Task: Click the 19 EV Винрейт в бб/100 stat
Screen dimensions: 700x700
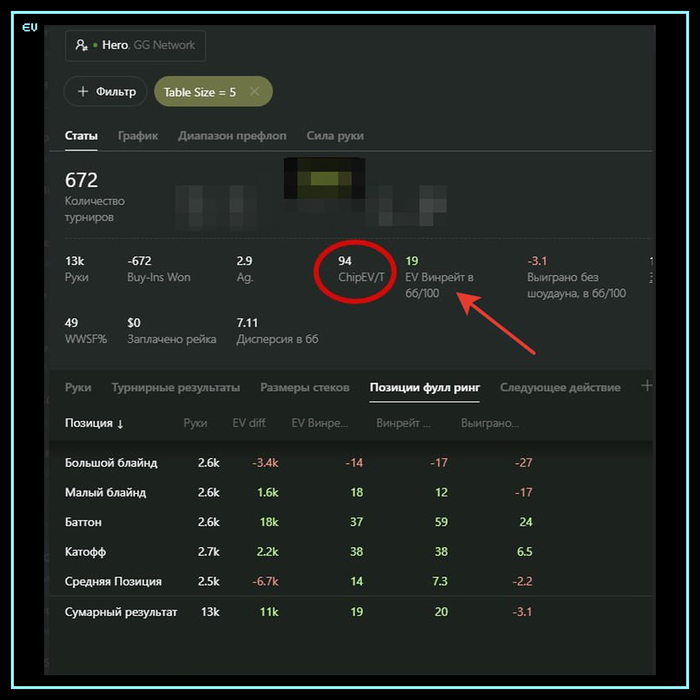Action: [439, 277]
